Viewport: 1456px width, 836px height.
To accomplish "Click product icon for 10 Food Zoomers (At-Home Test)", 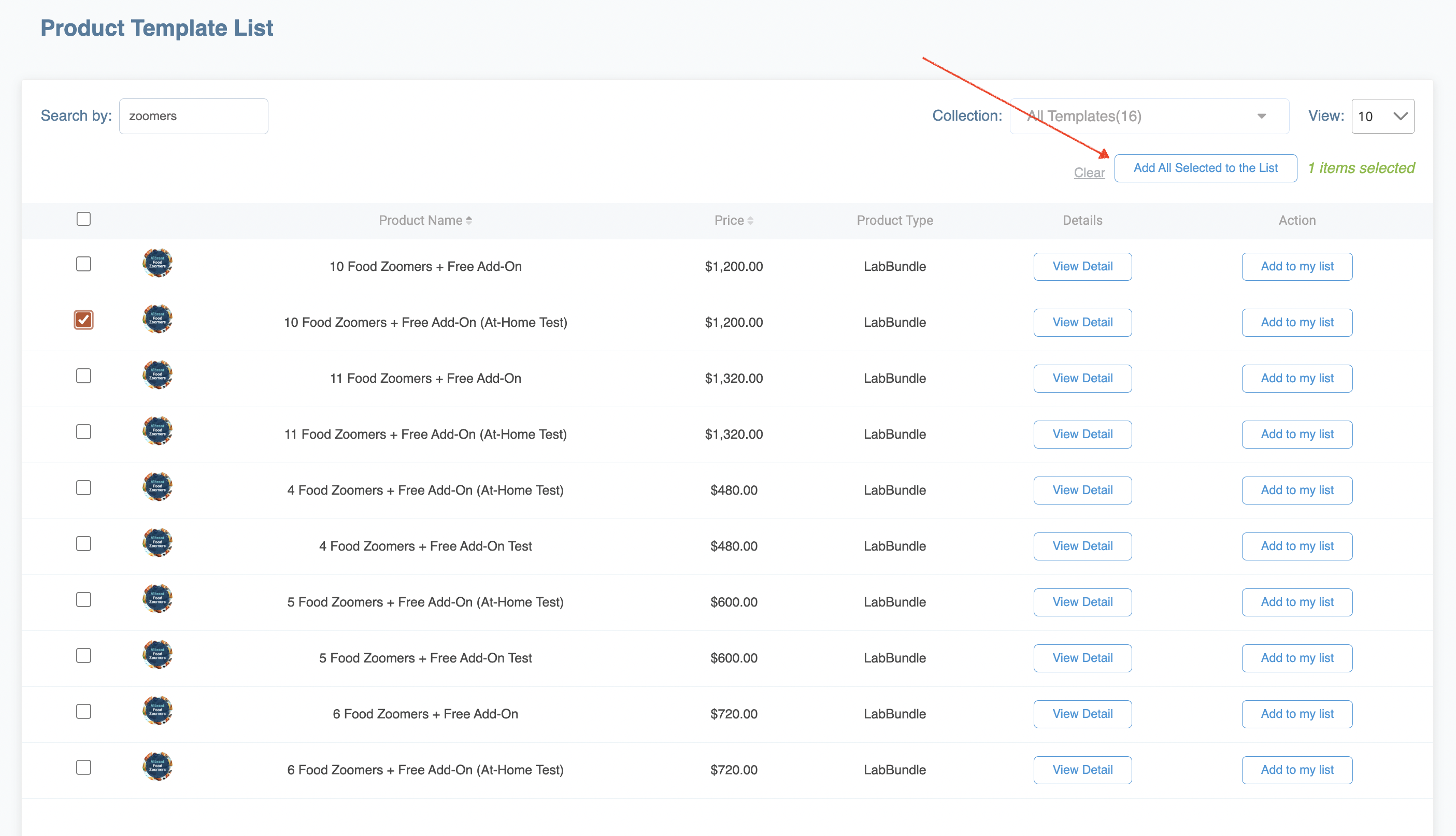I will point(158,319).
